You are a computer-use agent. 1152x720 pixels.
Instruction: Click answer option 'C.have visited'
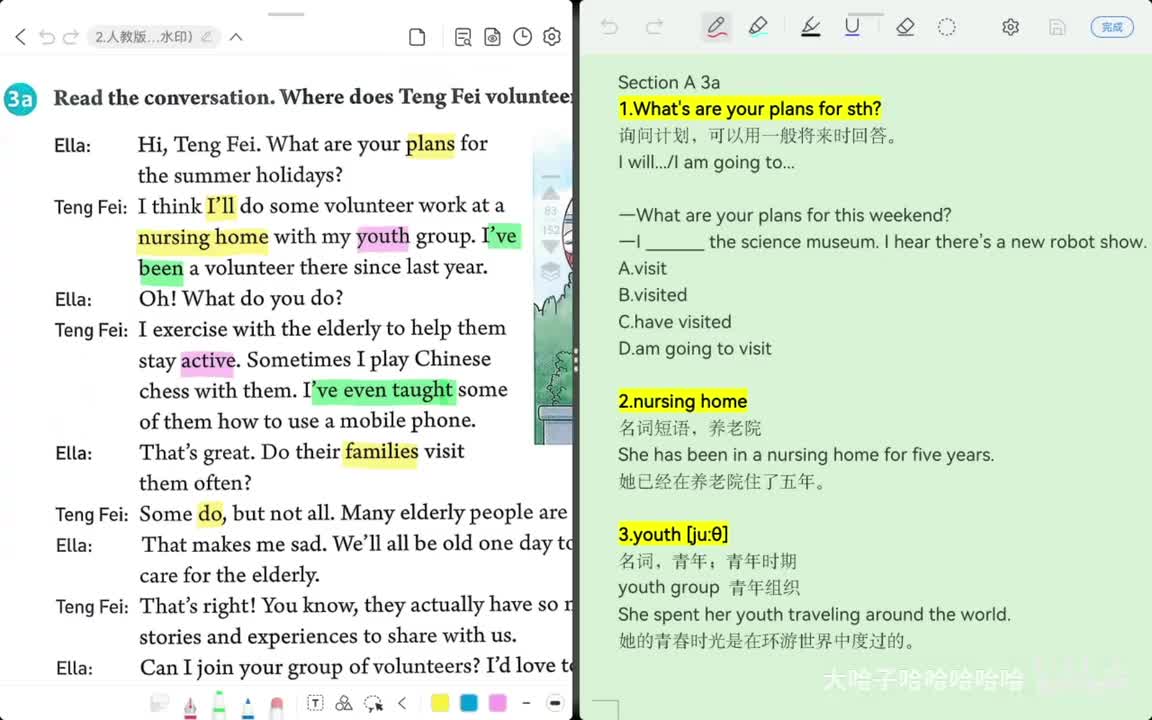[674, 322]
